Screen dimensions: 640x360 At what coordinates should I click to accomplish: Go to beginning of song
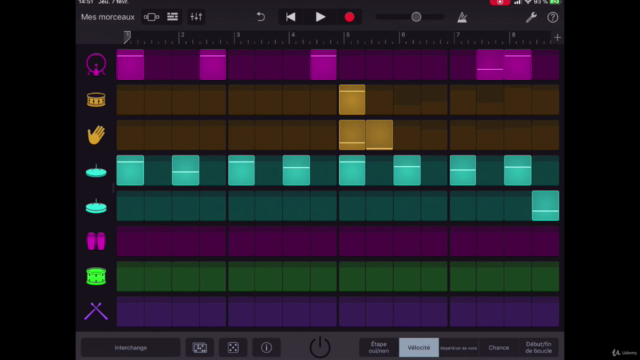tap(291, 17)
